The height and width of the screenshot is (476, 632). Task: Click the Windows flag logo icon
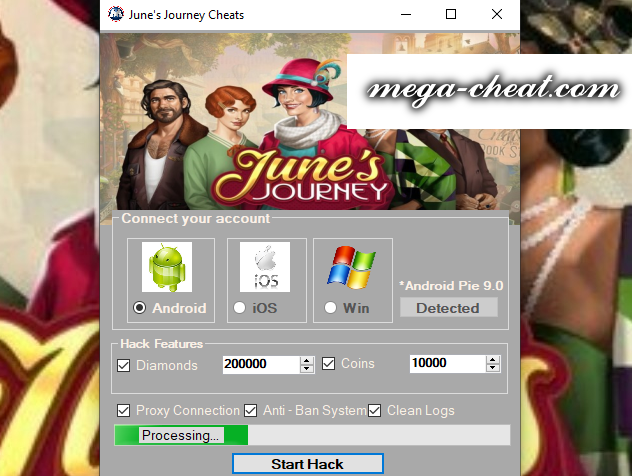pos(351,267)
